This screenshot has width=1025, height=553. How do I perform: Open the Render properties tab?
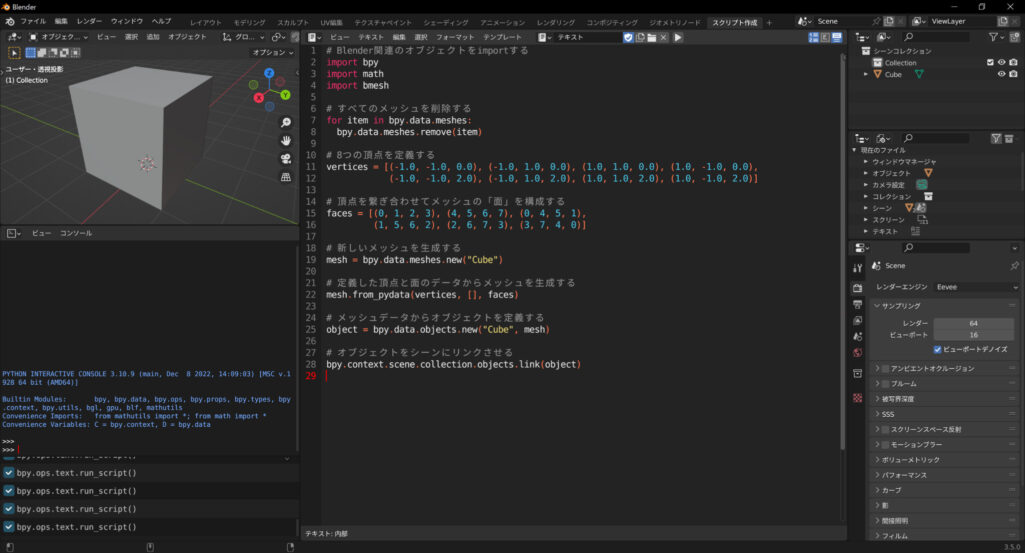(858, 288)
